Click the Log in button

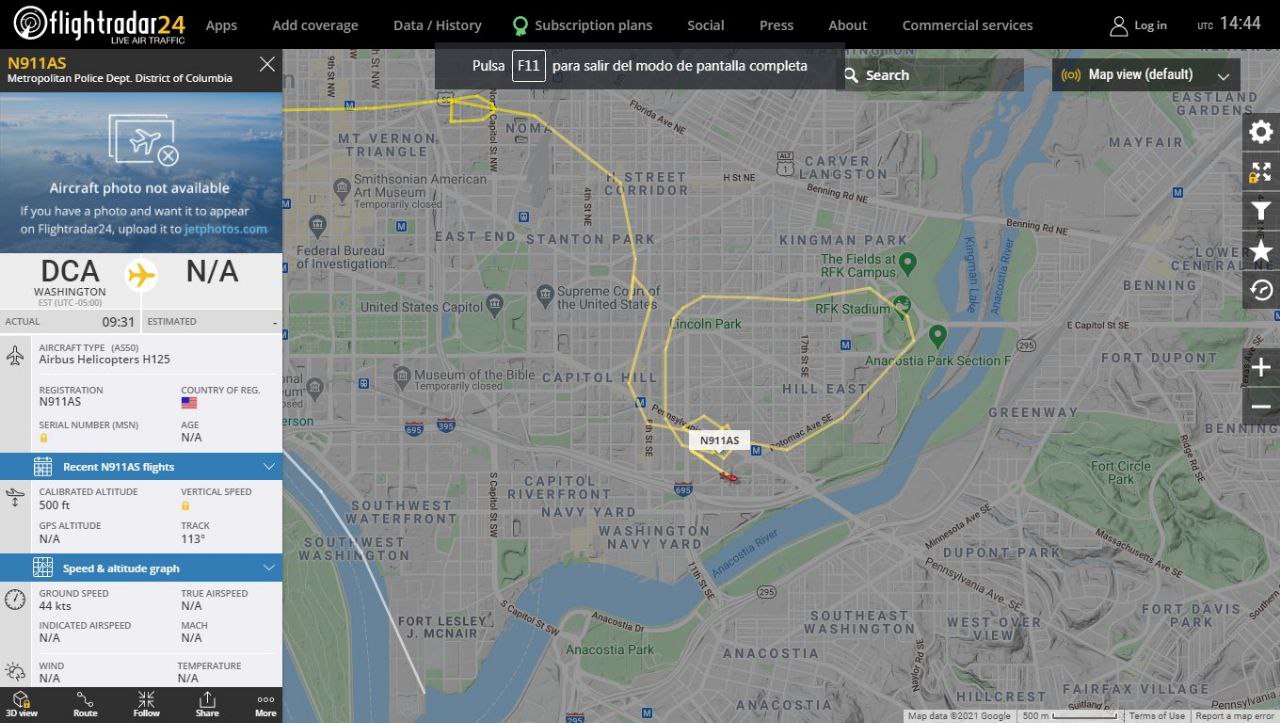tap(1138, 25)
